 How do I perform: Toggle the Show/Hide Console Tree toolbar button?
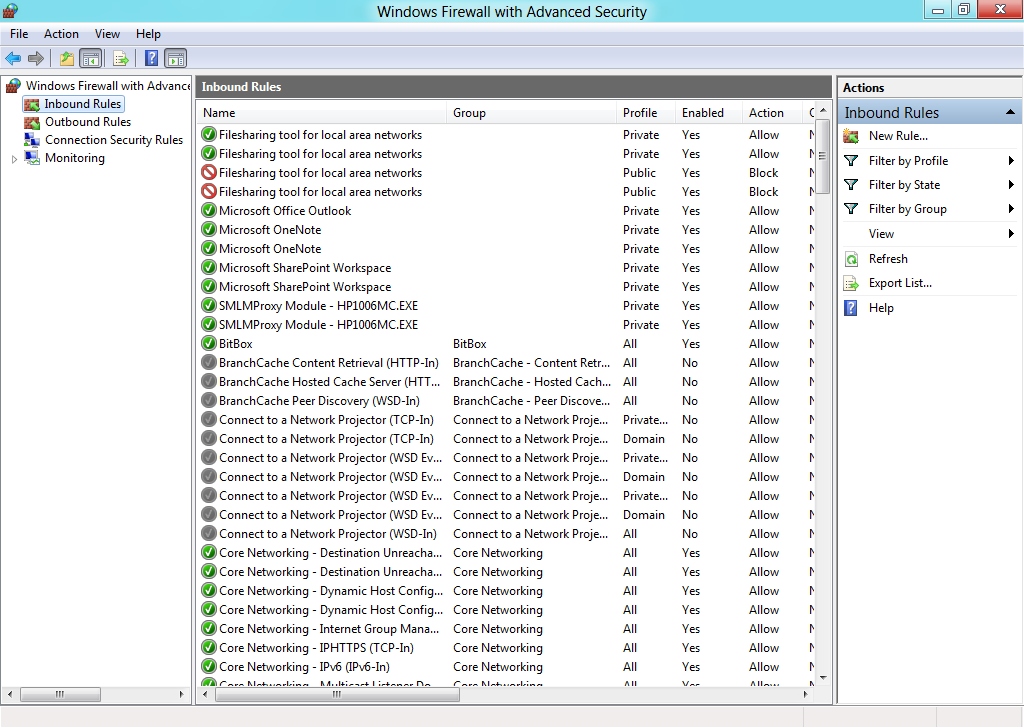tap(91, 58)
